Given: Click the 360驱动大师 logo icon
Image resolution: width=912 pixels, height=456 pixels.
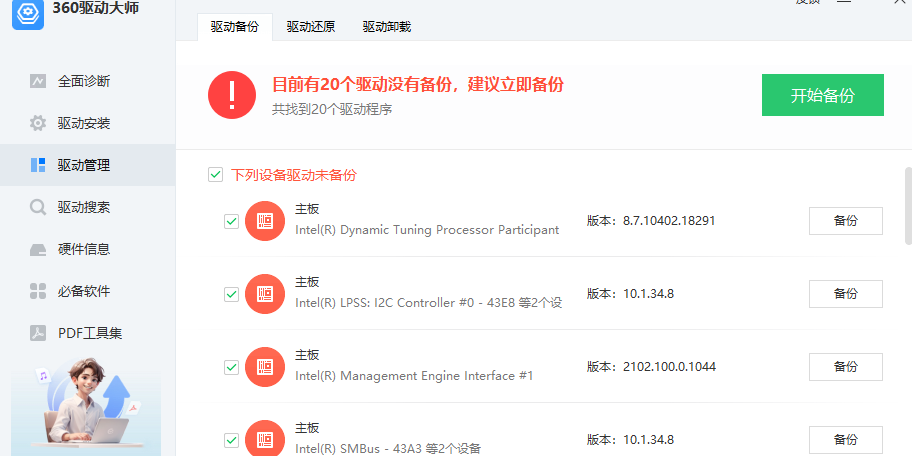Looking at the screenshot, I should [x=25, y=12].
